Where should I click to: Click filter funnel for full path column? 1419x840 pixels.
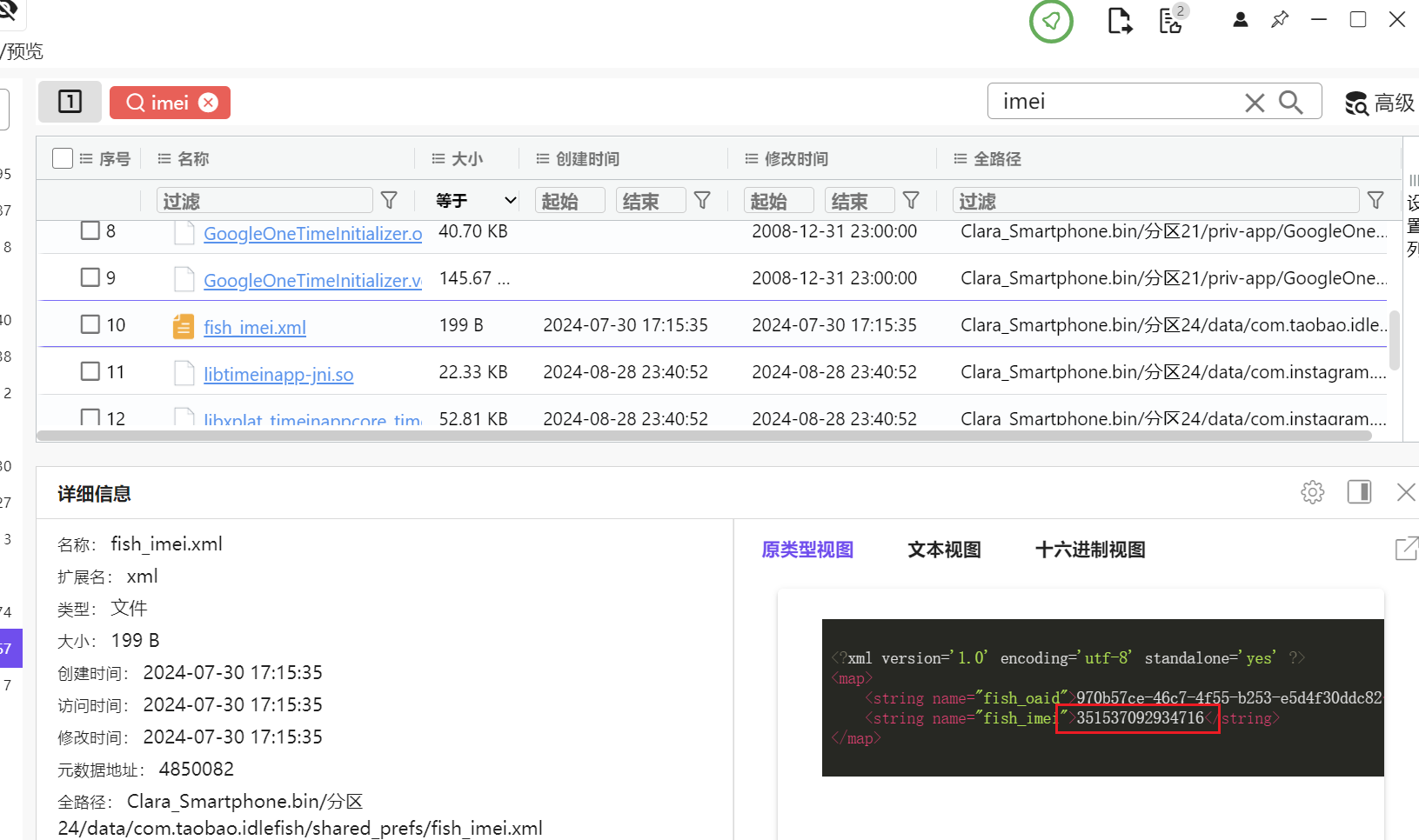1375,201
